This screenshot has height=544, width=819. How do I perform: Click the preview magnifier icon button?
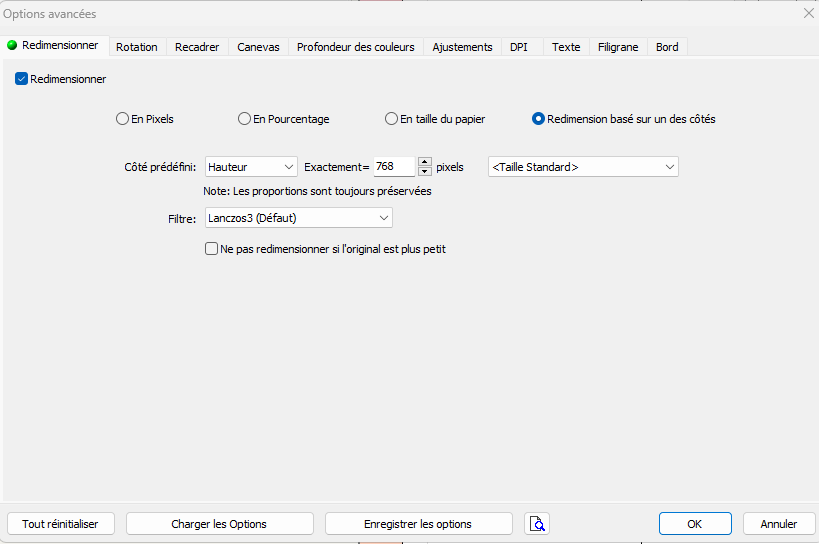click(x=537, y=524)
